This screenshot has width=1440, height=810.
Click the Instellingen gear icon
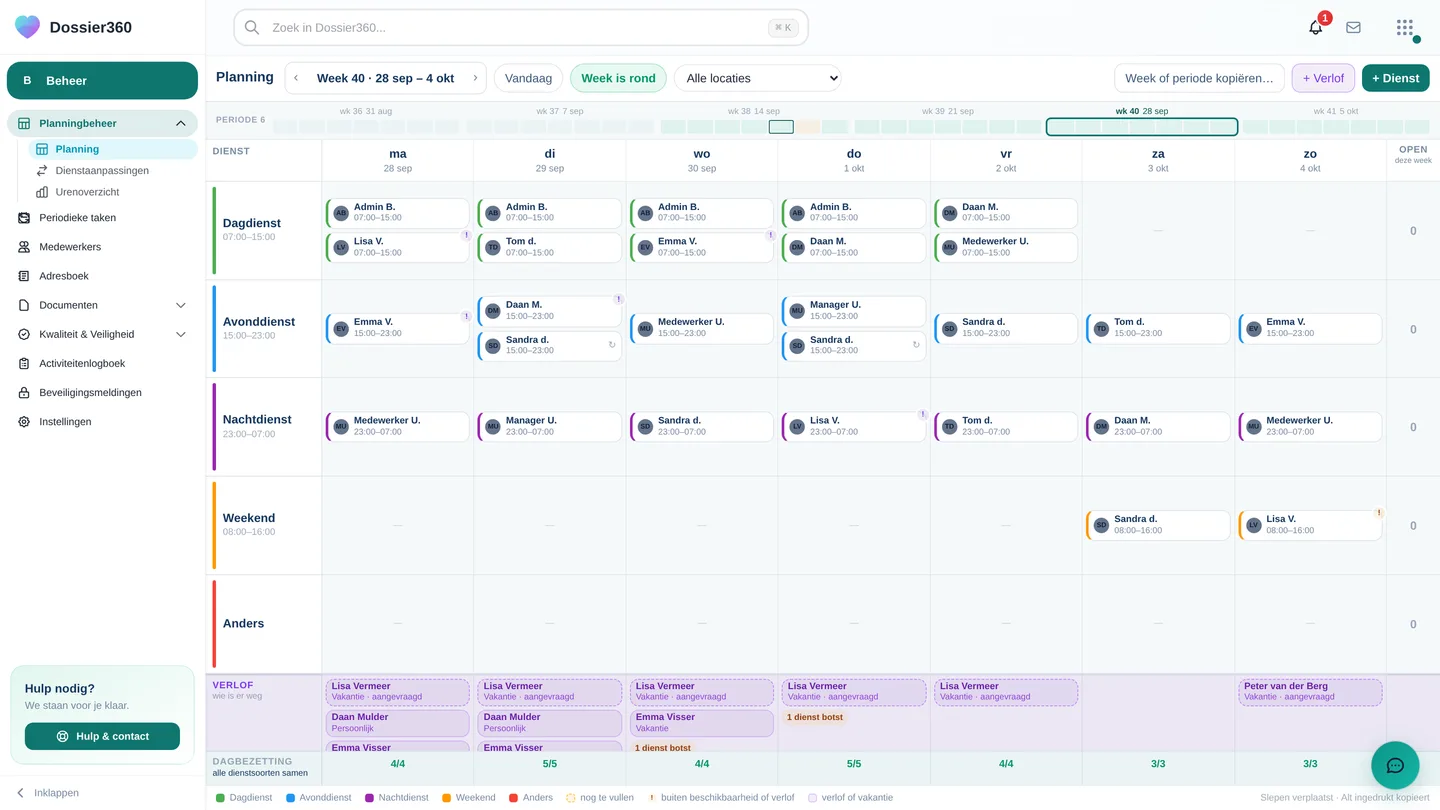[24, 422]
